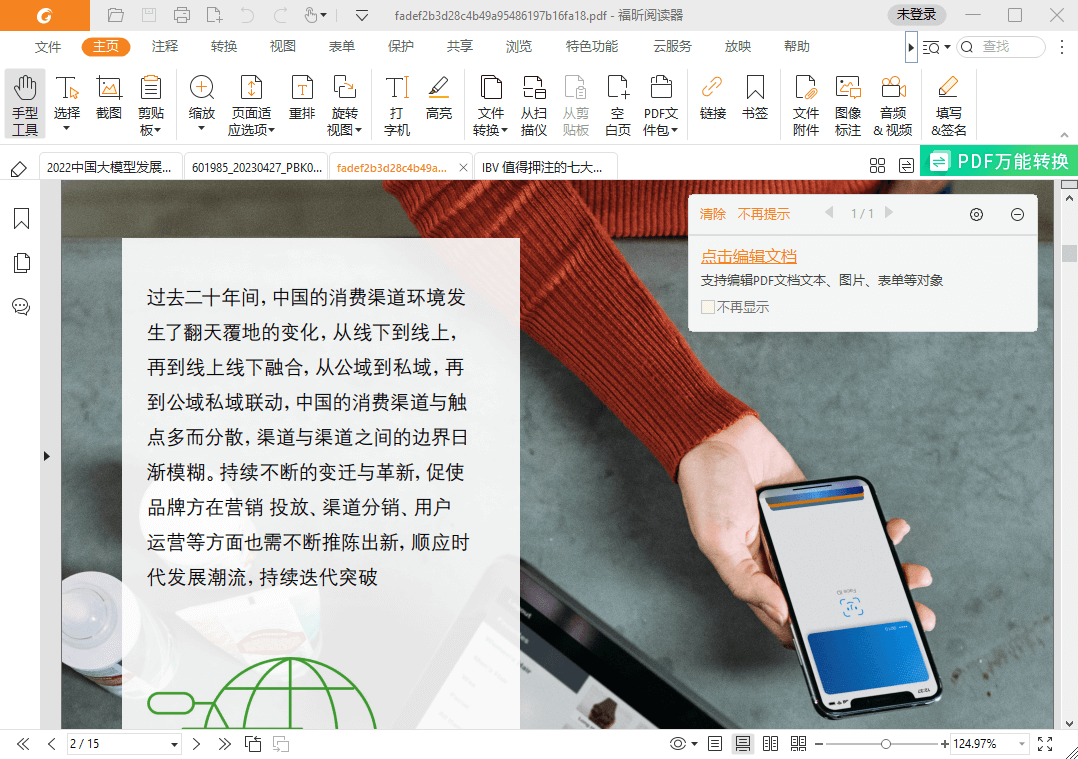Open the comments panel in left sidebar
Screen dimensions: 1078x759
coord(21,307)
